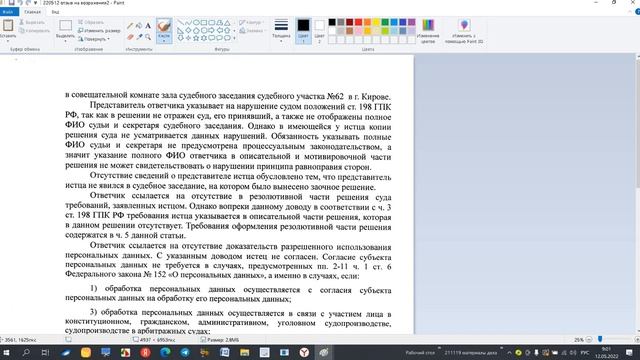The image size is (640, 360).
Task: Choose the Left arrow shape
Action: pyautogui.click(x=219, y=30)
